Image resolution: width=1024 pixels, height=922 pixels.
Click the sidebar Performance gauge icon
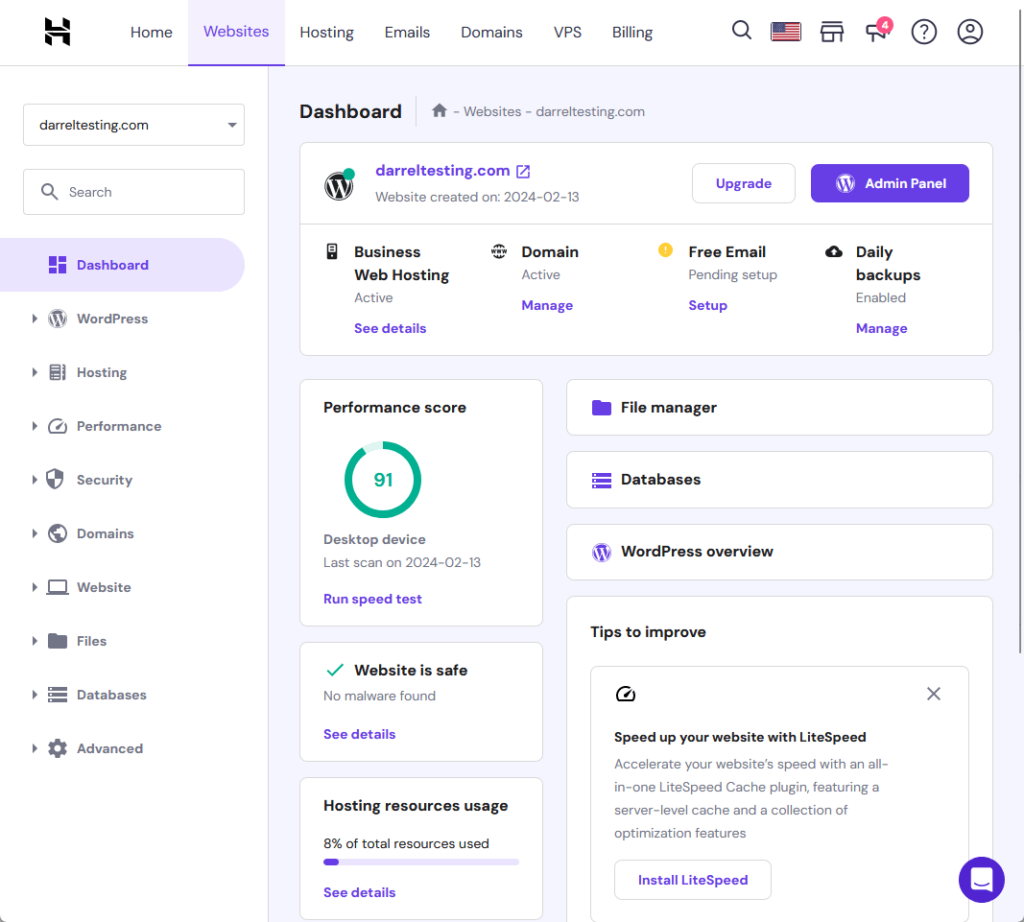tap(57, 426)
